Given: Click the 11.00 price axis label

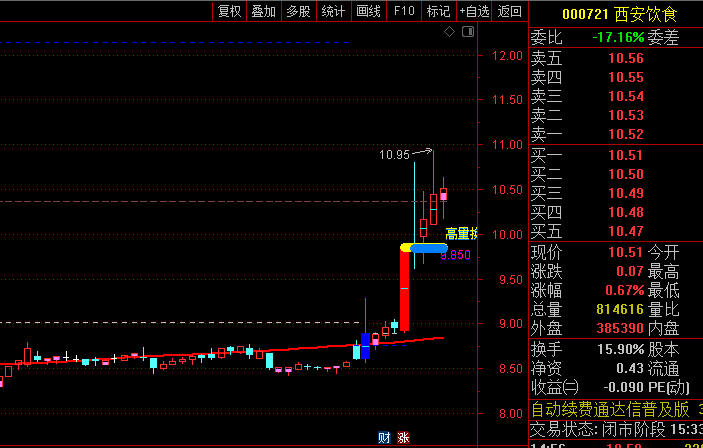Looking at the screenshot, I should click(508, 144).
